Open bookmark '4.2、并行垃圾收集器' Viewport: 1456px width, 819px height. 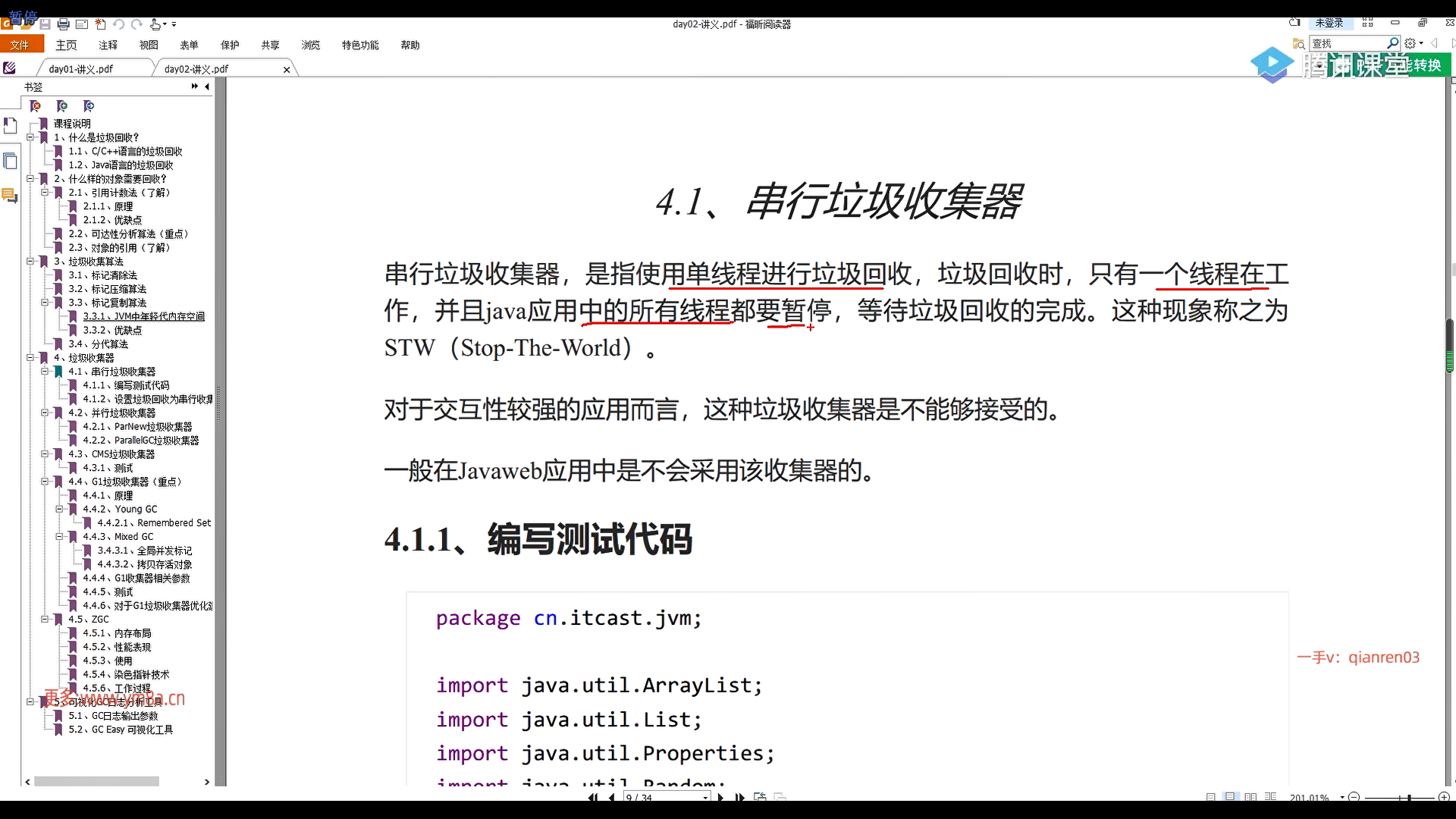112,413
